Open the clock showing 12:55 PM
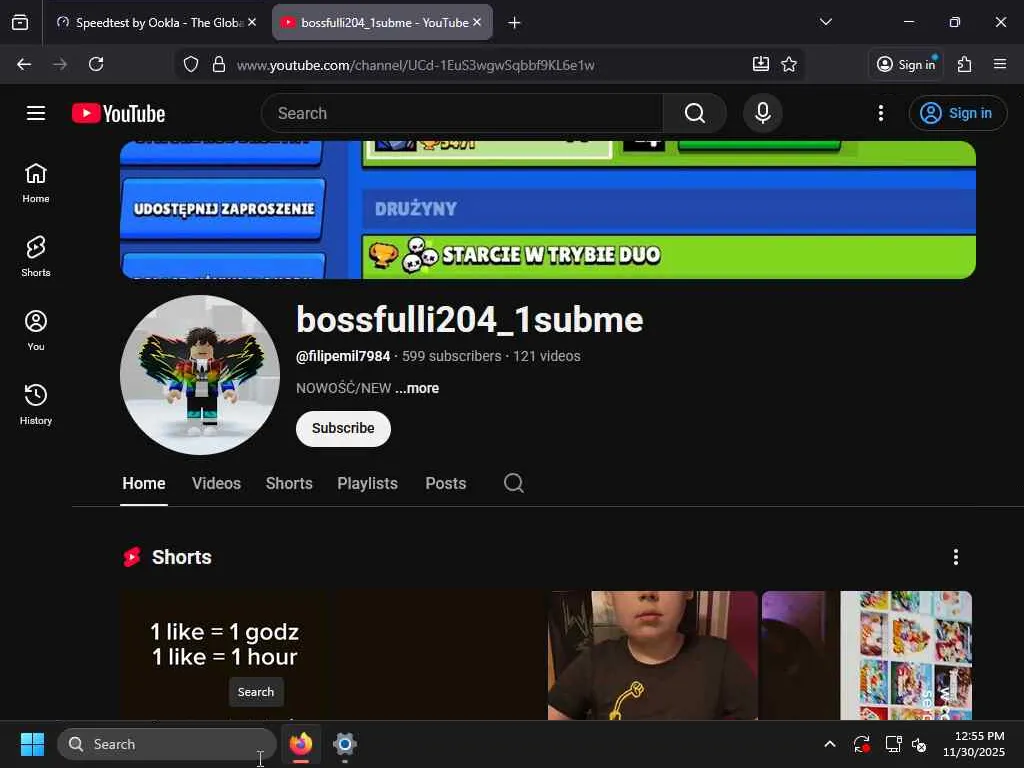Viewport: 1024px width, 768px height. pyautogui.click(x=973, y=744)
